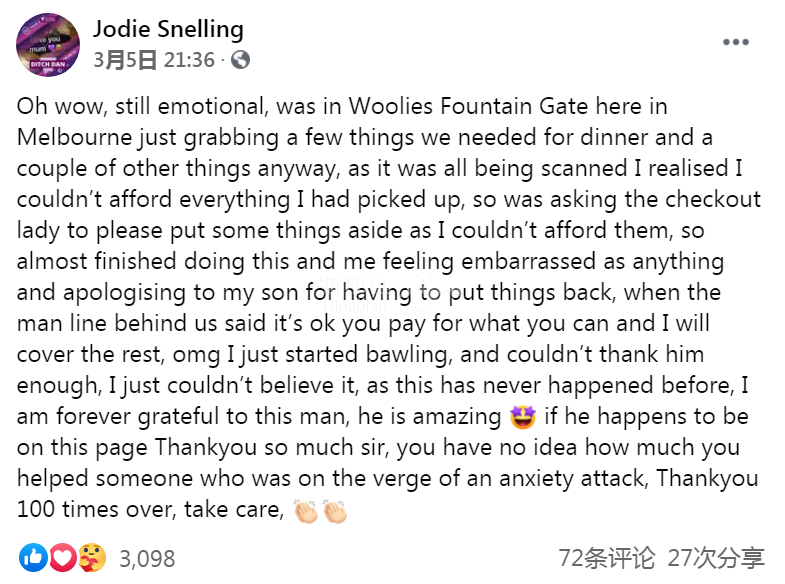The height and width of the screenshot is (584, 785).
Task: Open the 72条评论 comments link
Action: click(606, 558)
